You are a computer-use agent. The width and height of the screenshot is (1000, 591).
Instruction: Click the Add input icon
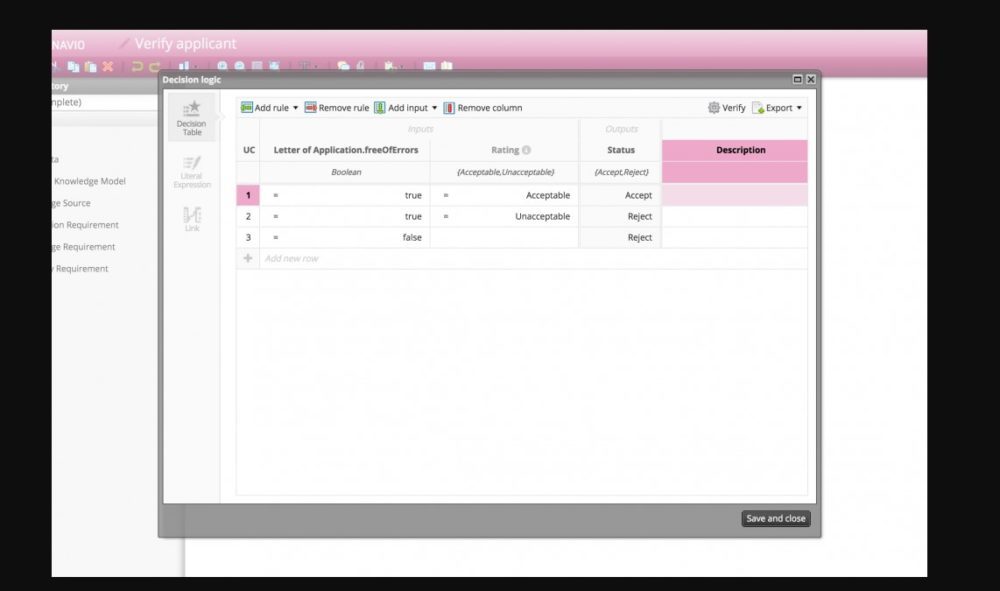380,108
